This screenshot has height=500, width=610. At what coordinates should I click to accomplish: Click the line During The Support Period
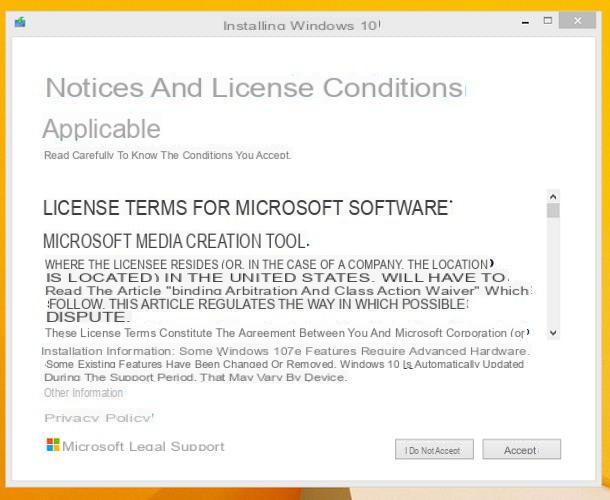[x=195, y=377]
